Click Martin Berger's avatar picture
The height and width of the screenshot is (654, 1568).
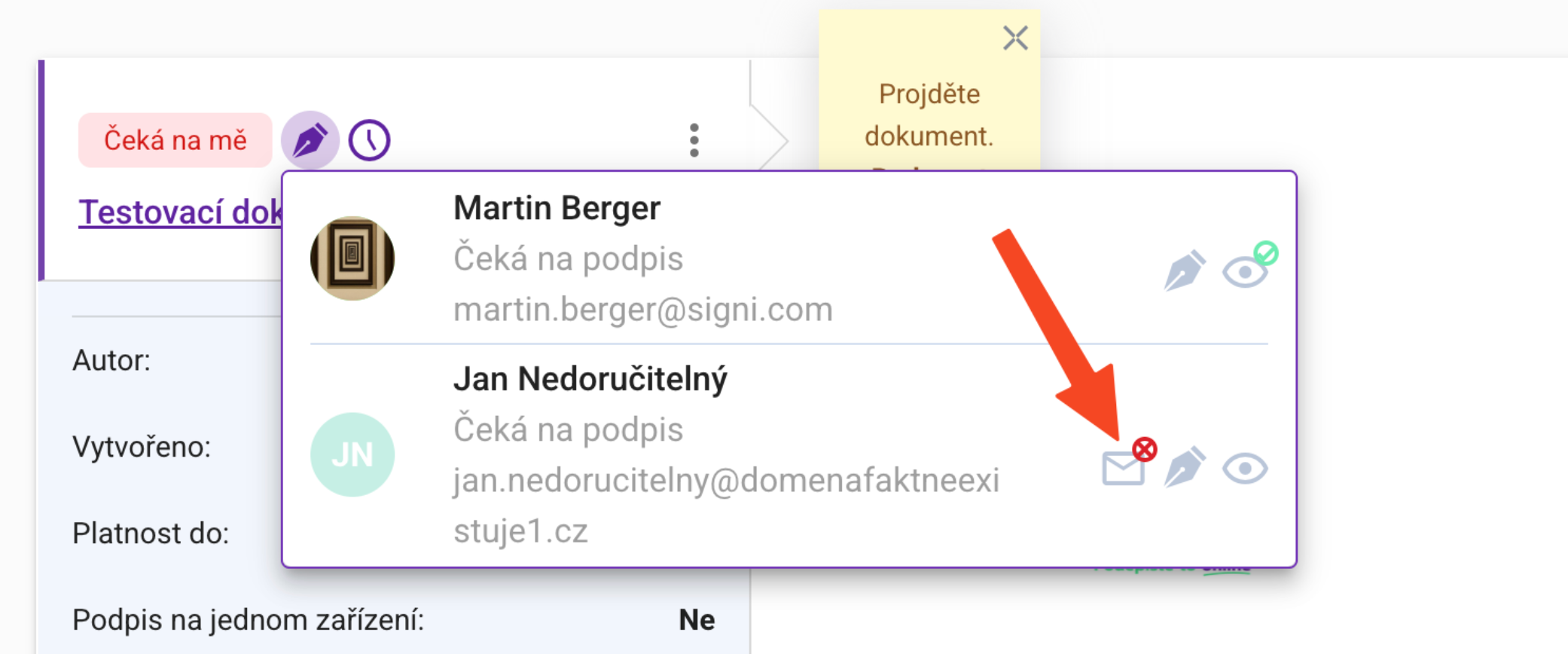pos(352,258)
